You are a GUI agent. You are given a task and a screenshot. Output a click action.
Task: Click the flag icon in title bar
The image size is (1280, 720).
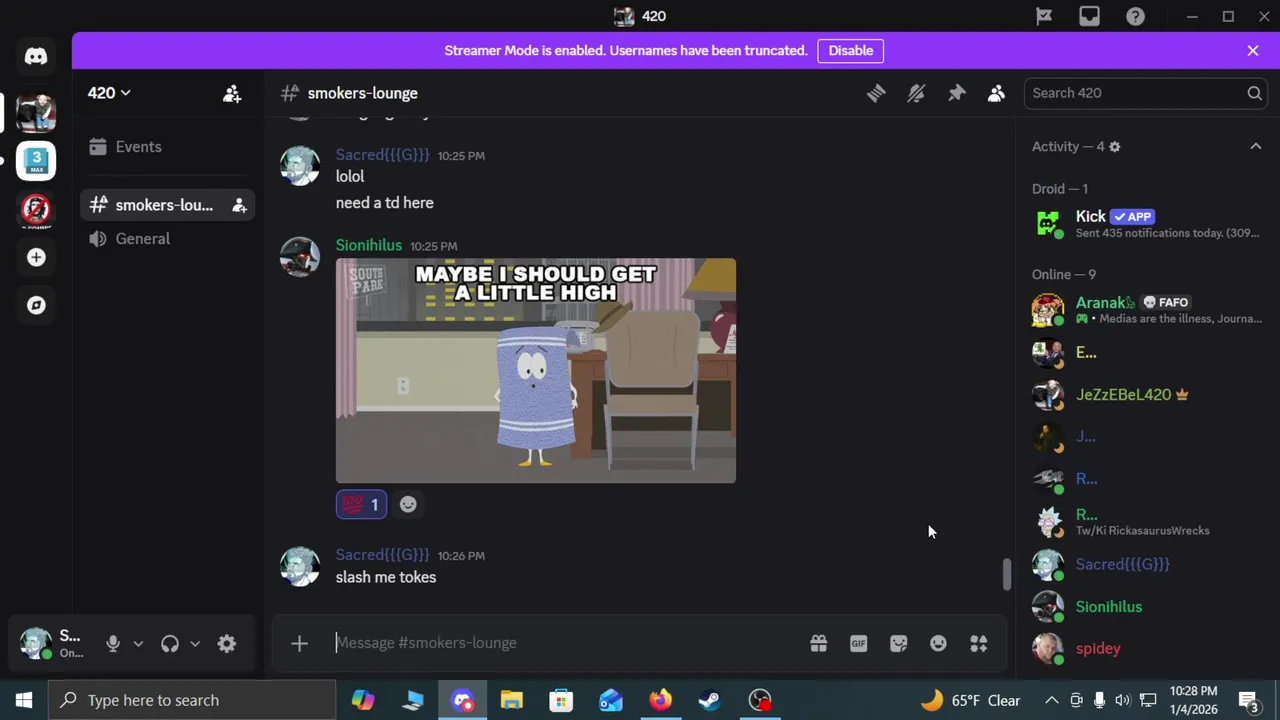(1044, 16)
